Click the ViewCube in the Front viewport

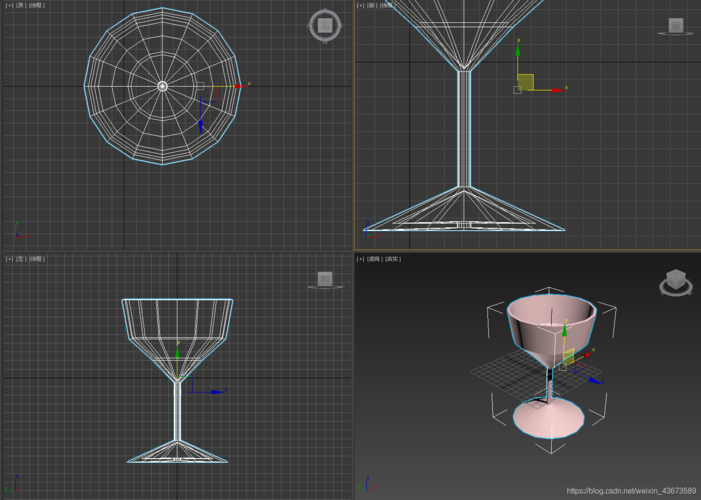click(676, 26)
